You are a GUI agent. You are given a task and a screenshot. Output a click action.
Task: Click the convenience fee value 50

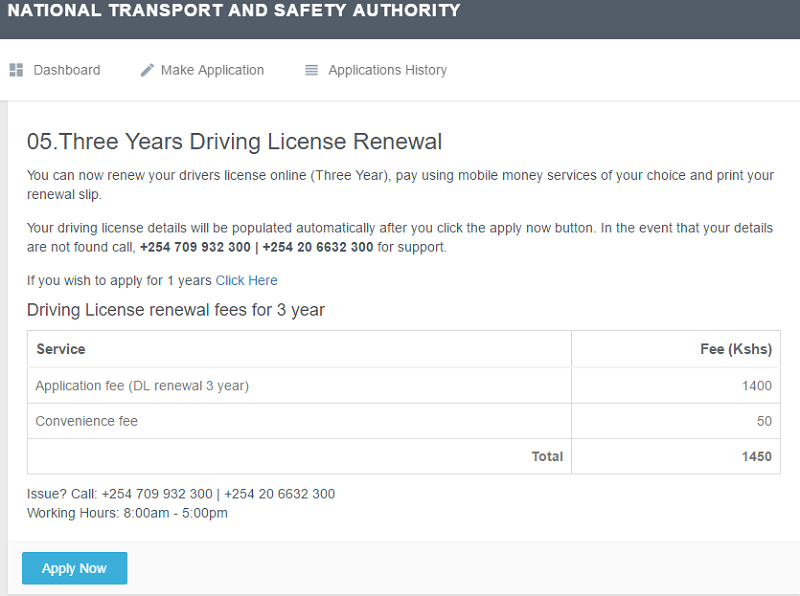[764, 421]
